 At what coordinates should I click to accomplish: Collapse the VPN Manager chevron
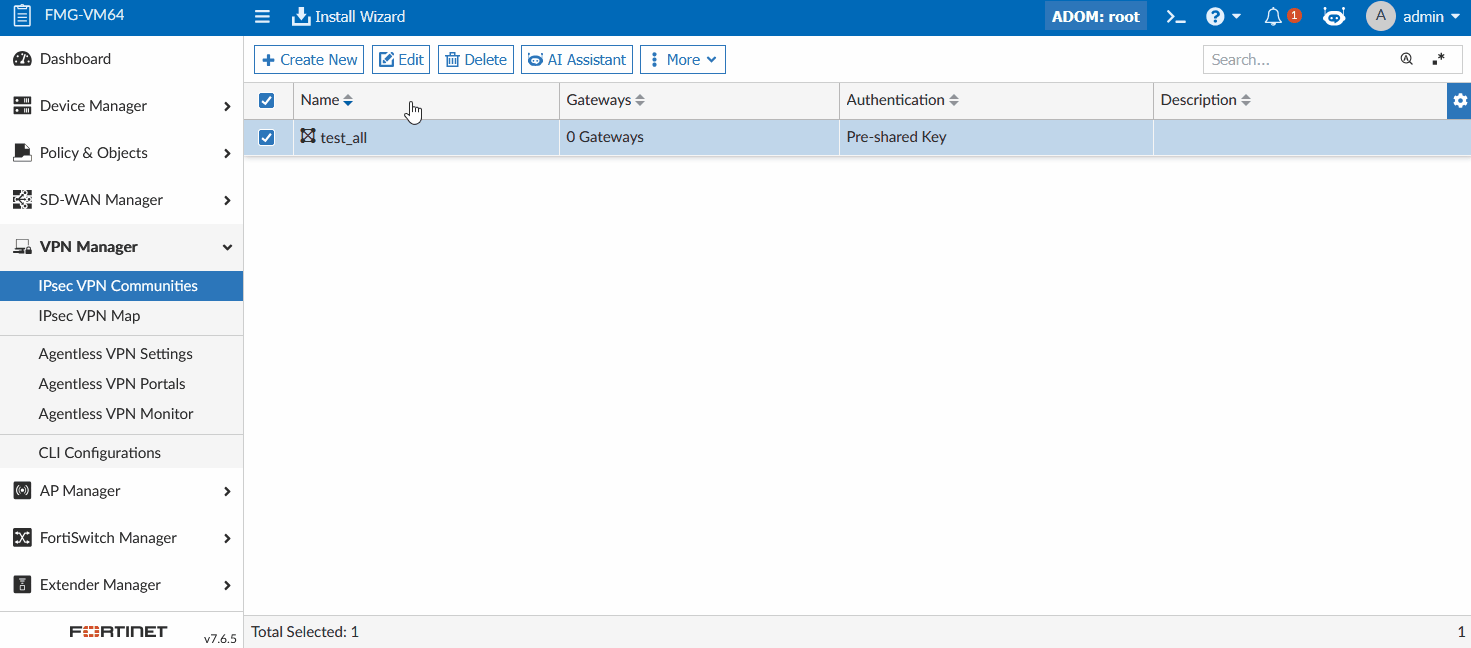227,247
